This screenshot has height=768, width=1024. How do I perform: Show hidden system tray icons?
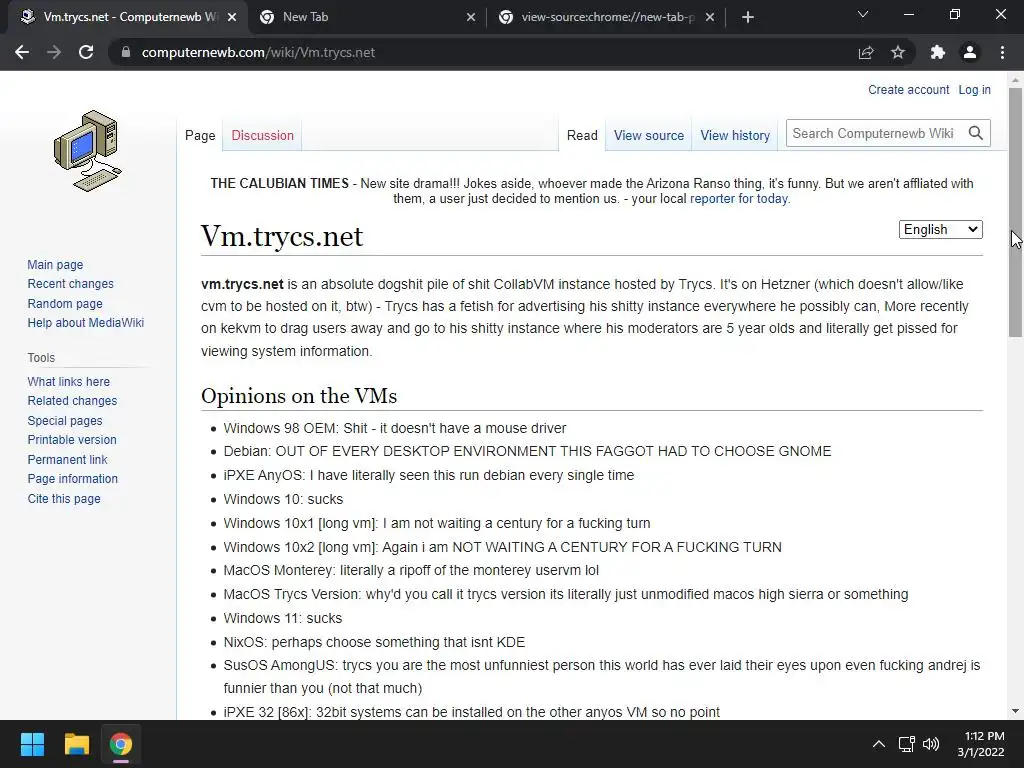(879, 744)
